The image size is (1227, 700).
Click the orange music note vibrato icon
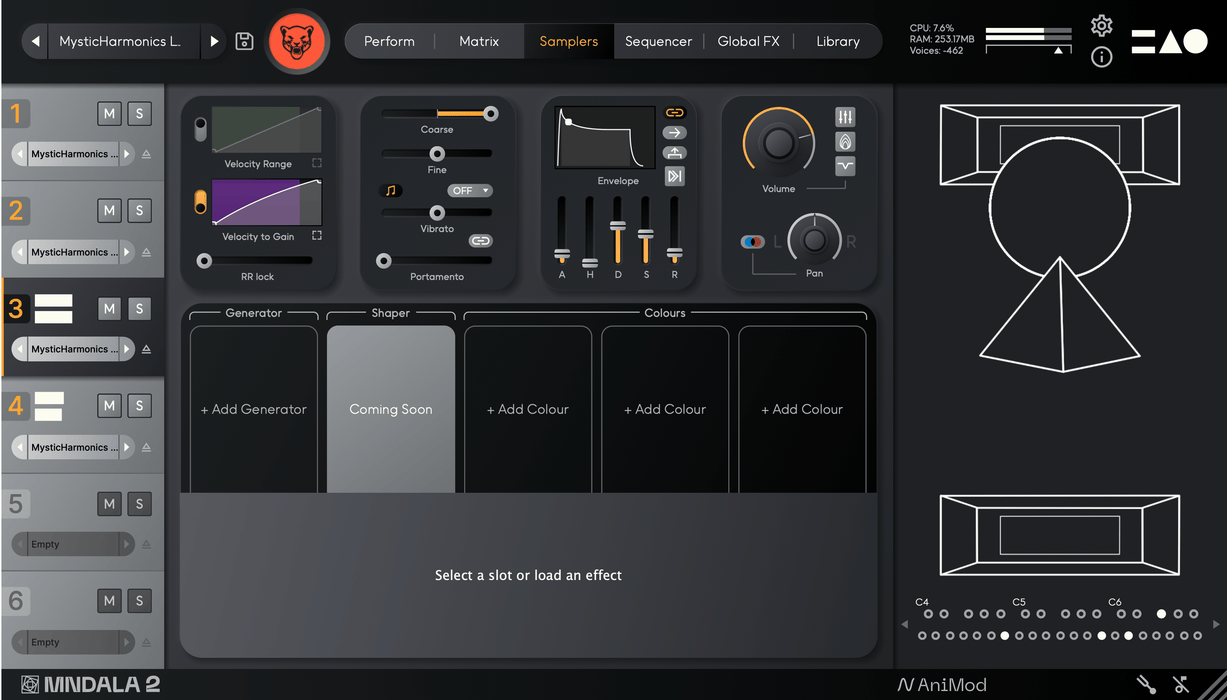[x=391, y=190]
